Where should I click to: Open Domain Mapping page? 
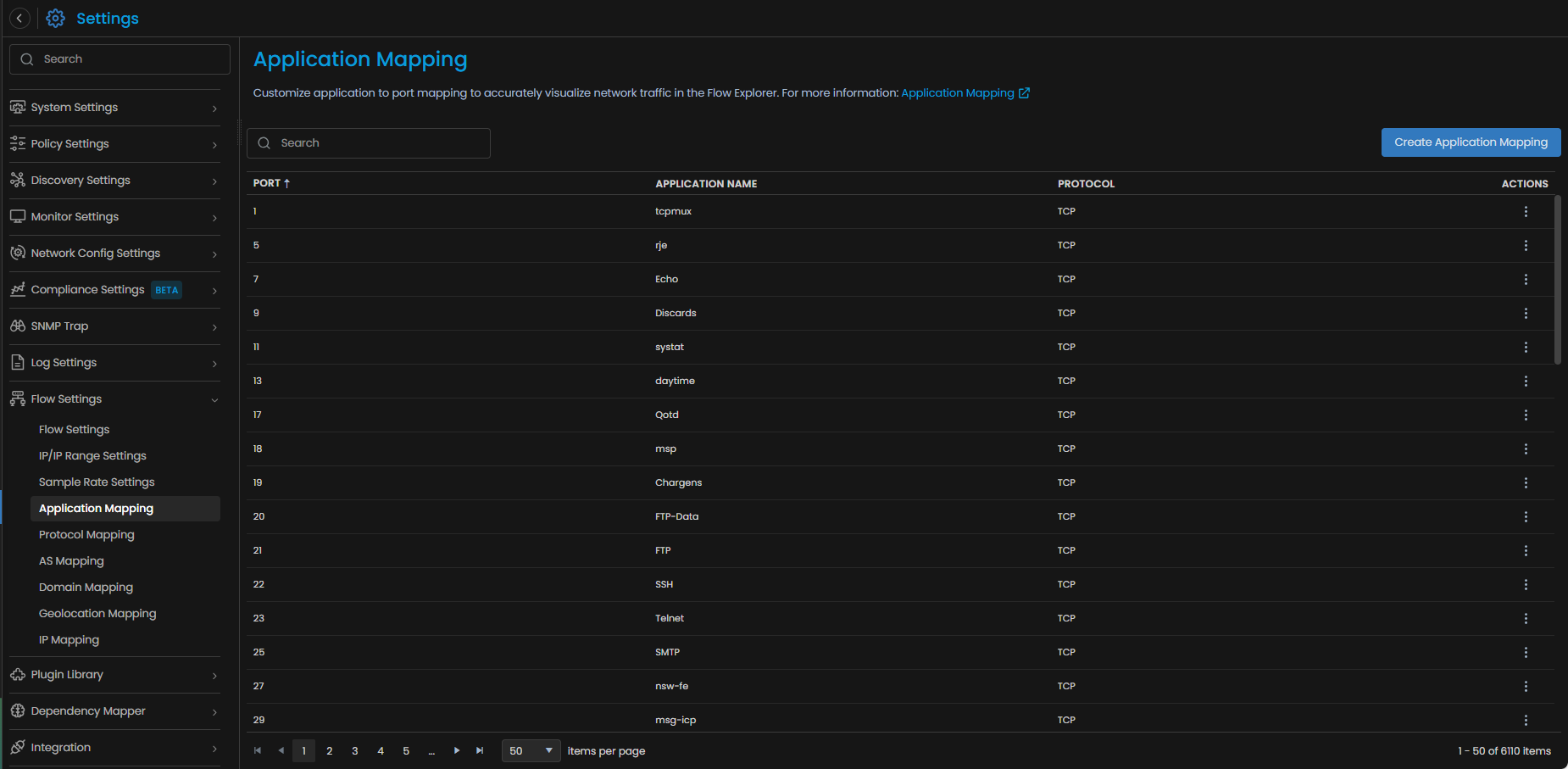point(86,587)
